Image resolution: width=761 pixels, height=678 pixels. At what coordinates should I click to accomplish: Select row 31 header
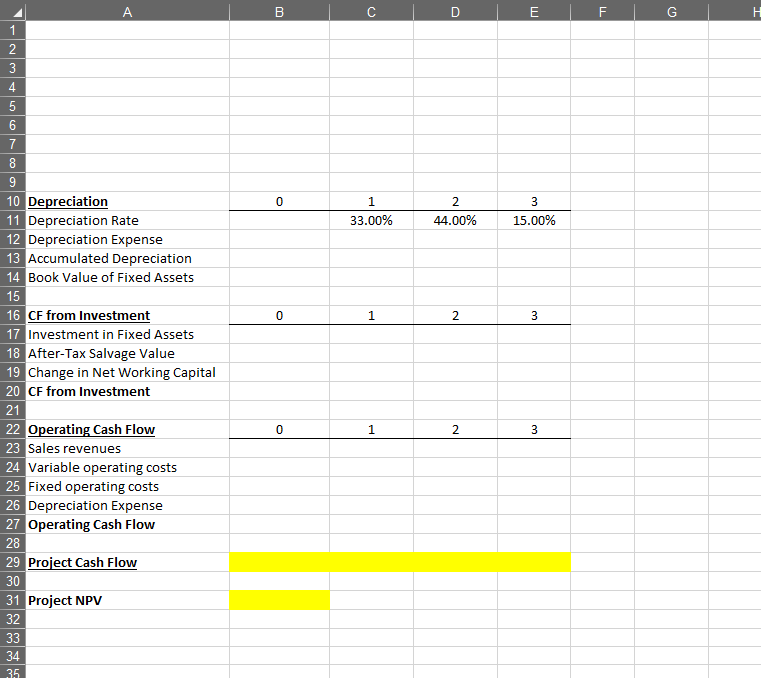[x=13, y=600]
